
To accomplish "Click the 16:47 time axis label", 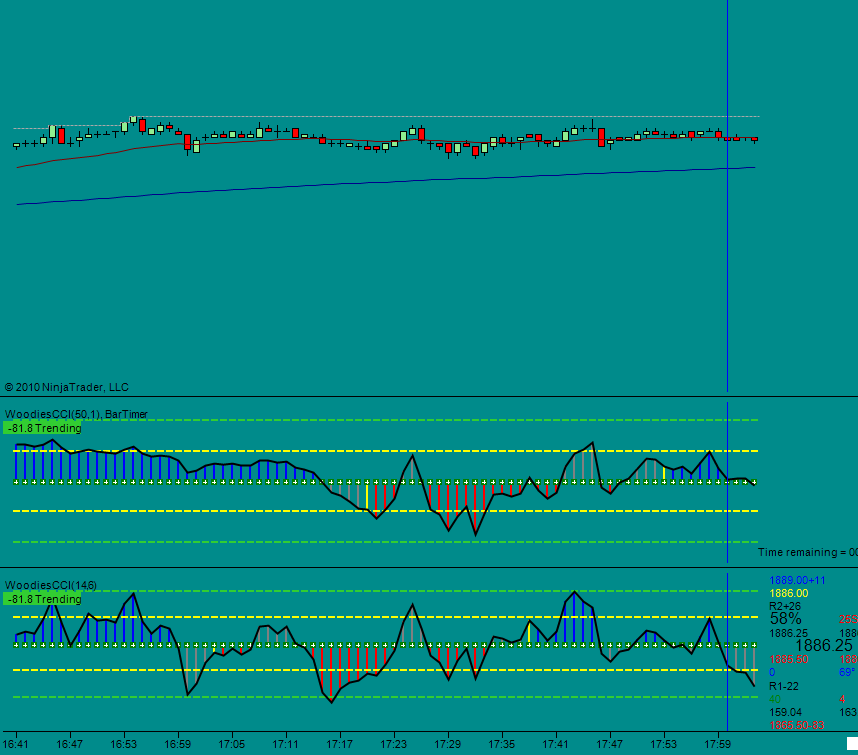I will [x=69, y=745].
